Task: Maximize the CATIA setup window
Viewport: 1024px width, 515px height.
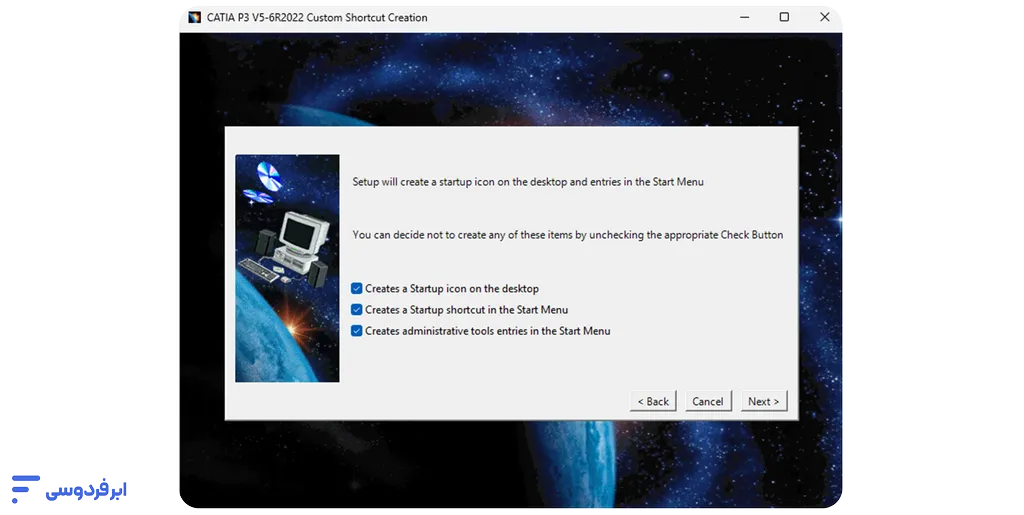Action: 784,17
